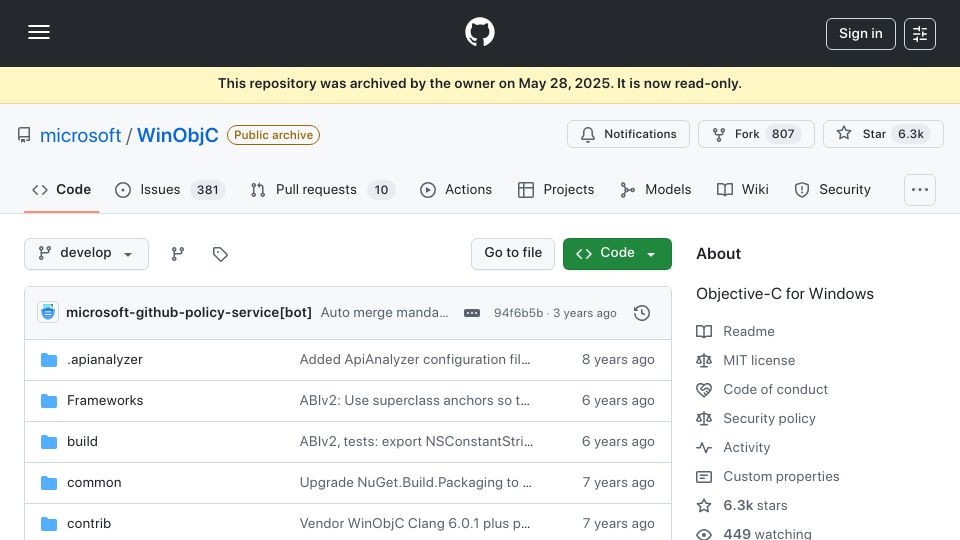The height and width of the screenshot is (540, 960).
Task: Click the Notifications bell button
Action: point(628,134)
